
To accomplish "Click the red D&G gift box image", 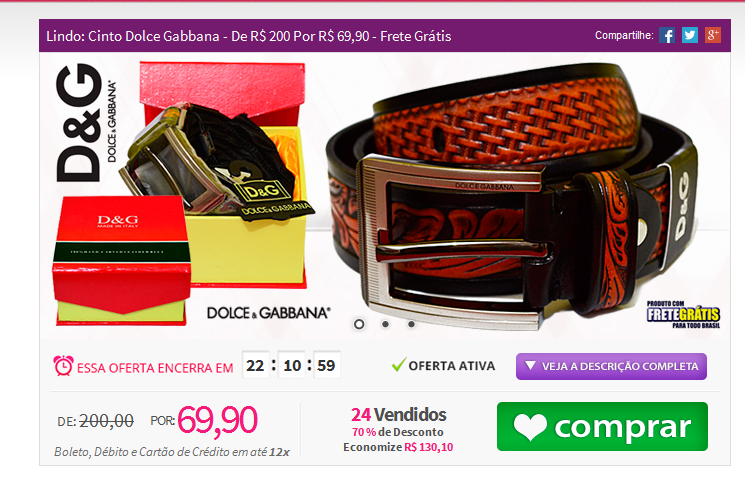I will 122,260.
